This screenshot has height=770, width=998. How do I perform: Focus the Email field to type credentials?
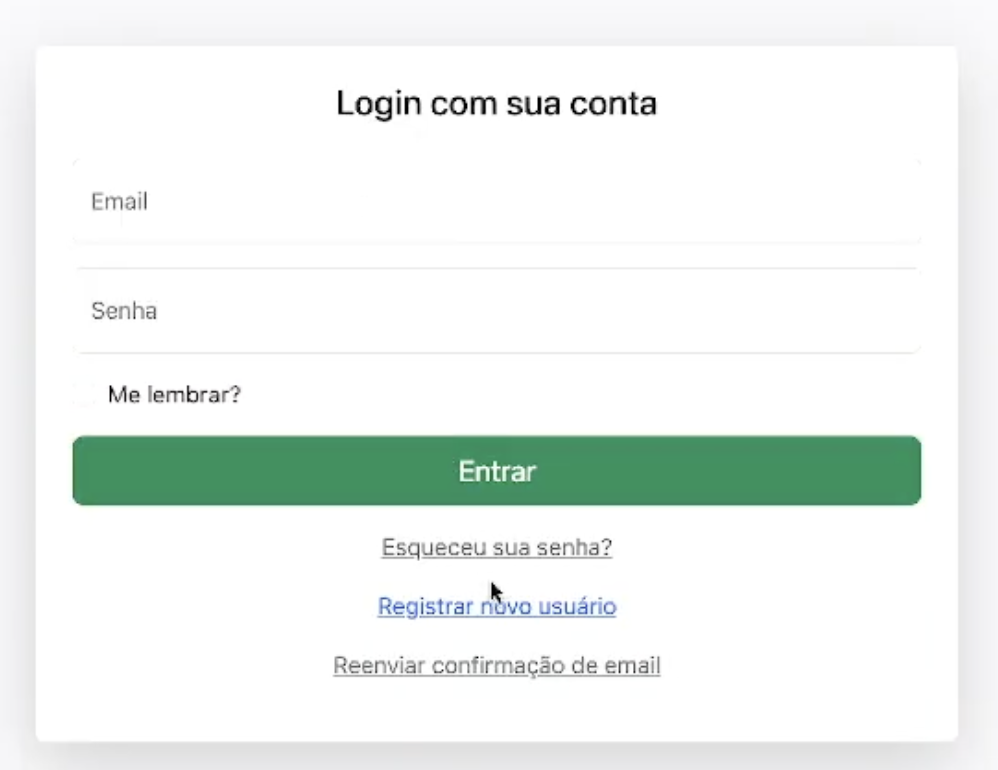coord(497,200)
